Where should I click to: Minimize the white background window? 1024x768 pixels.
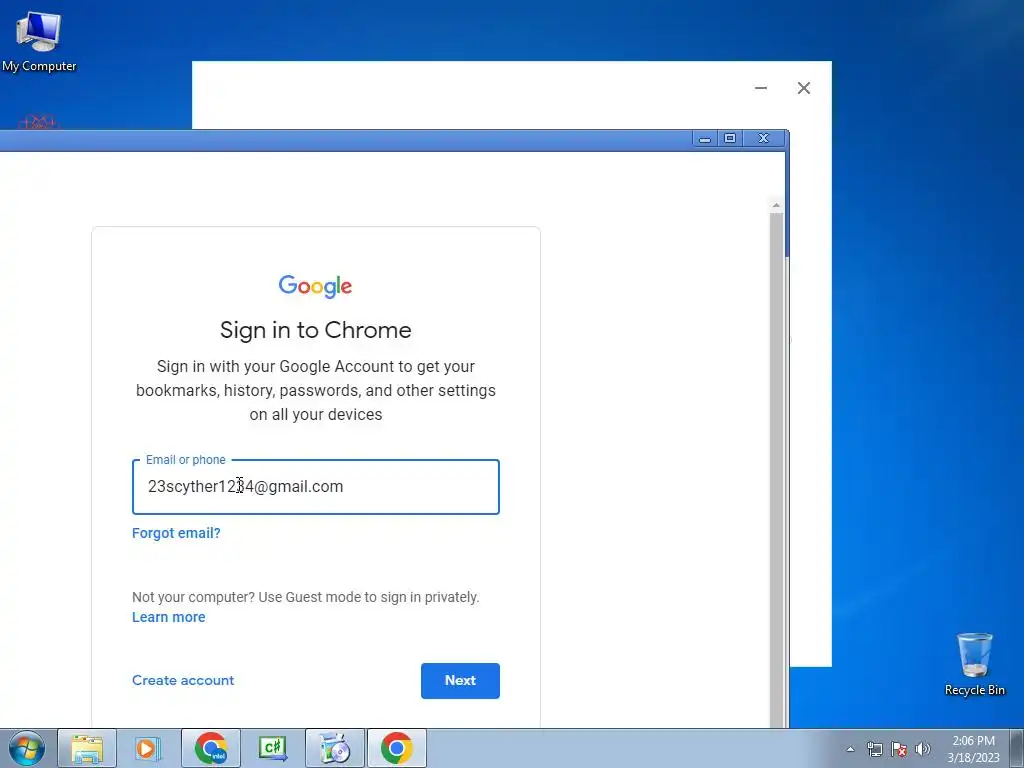pyautogui.click(x=761, y=88)
